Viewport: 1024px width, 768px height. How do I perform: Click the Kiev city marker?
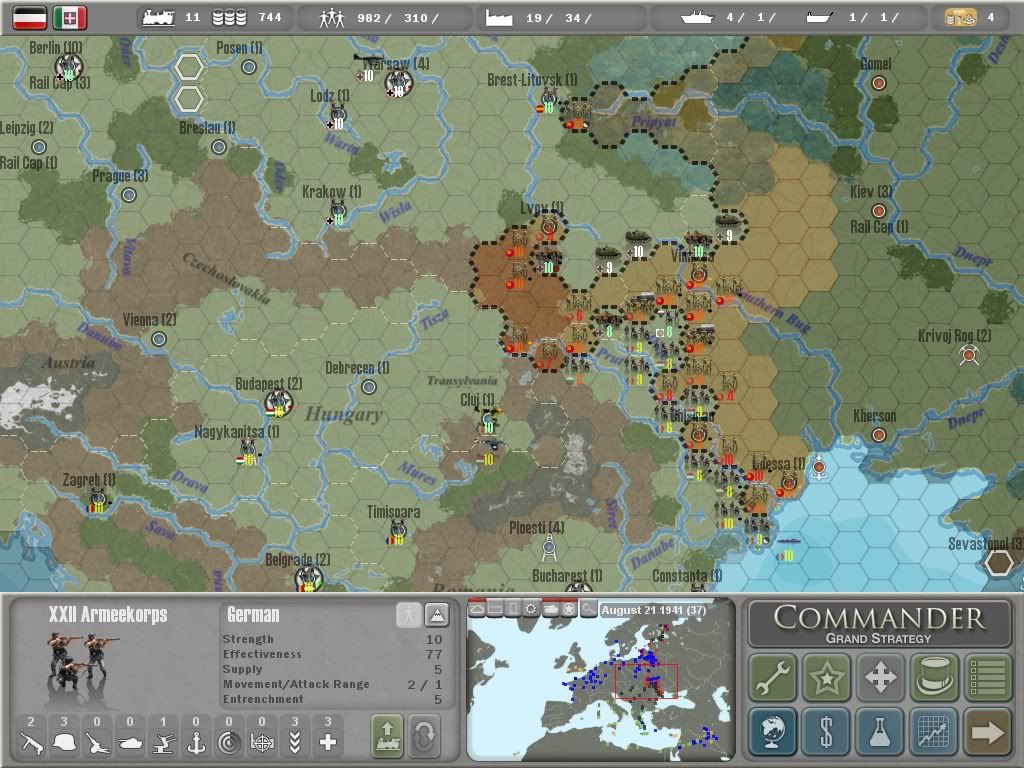pyautogui.click(x=879, y=210)
